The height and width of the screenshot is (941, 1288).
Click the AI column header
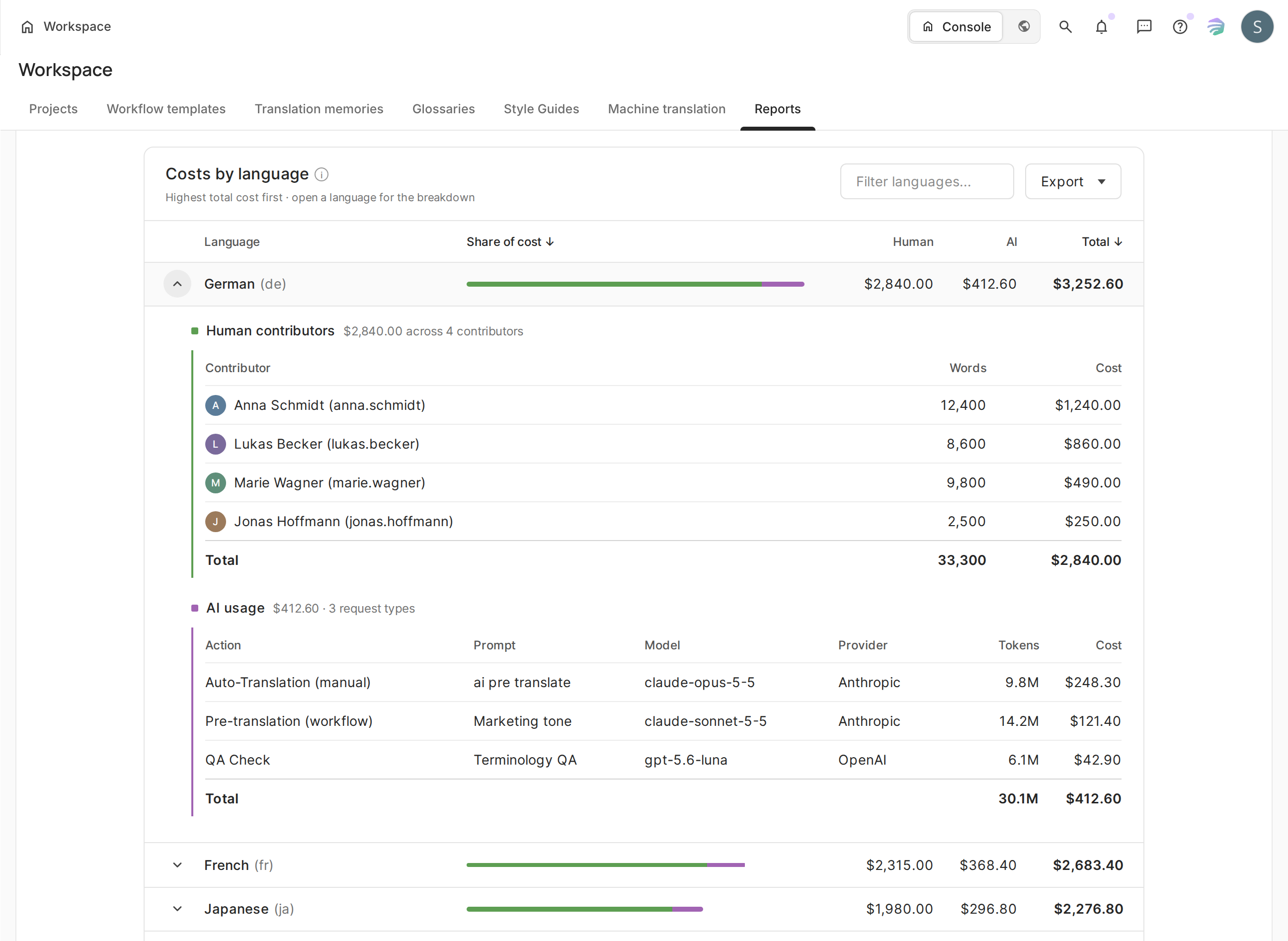pos(1011,241)
